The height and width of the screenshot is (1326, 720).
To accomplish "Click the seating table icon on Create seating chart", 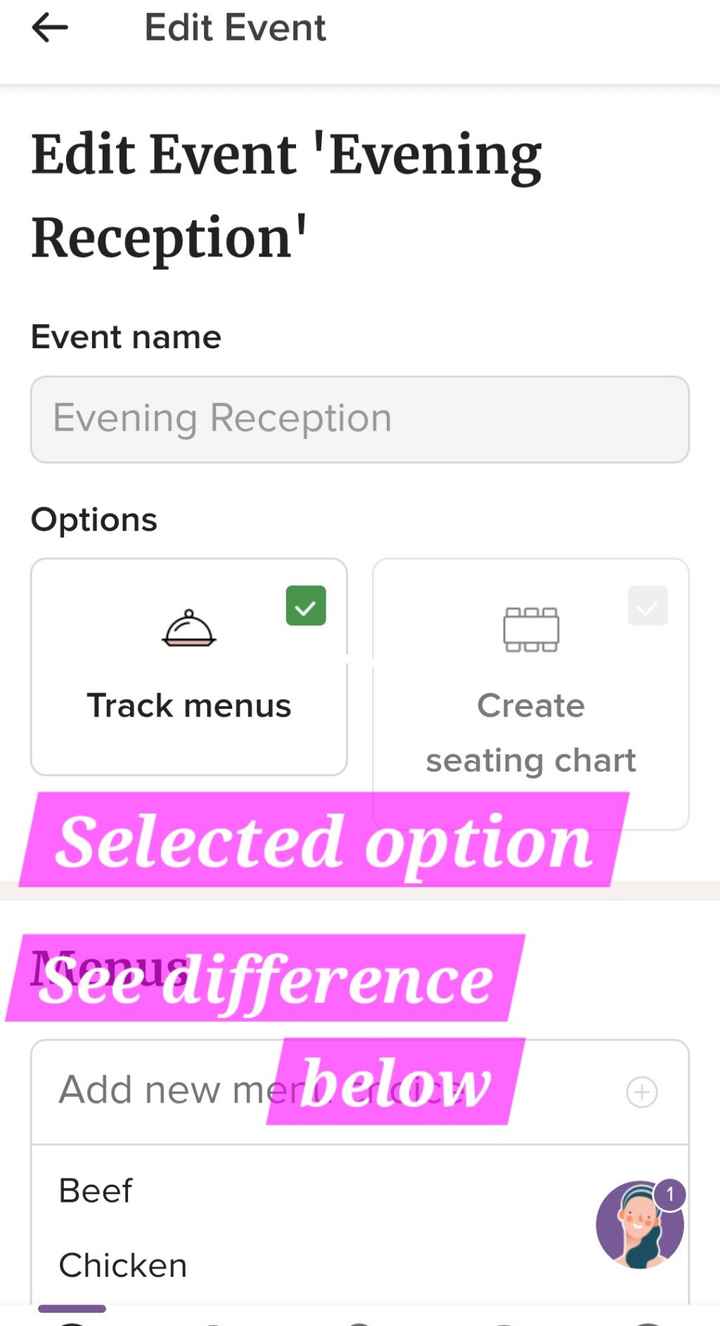I will tap(530, 630).
